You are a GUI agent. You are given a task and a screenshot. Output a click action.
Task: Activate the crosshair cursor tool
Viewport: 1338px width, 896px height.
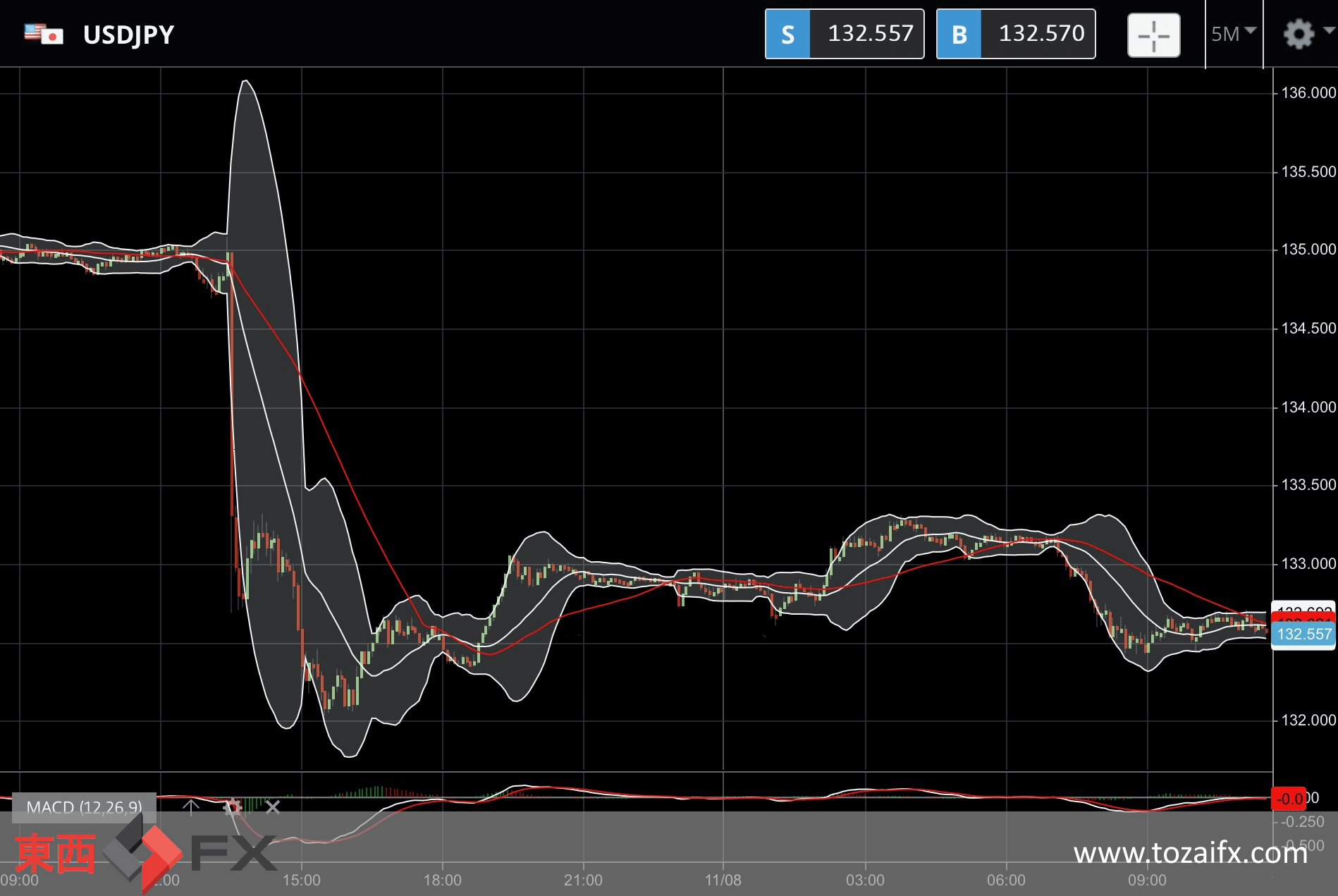pos(1153,35)
